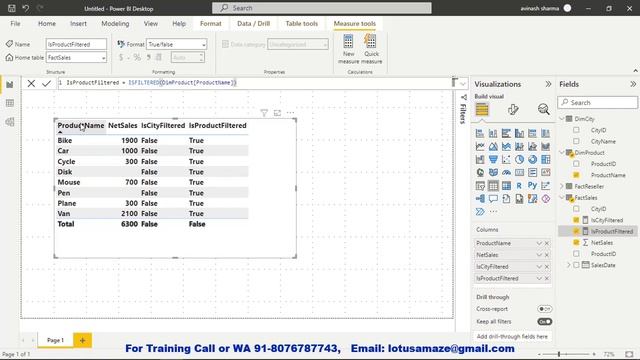The width and height of the screenshot is (640, 360).
Task: Open ProductName column options chevron
Action: pyautogui.click(x=539, y=243)
